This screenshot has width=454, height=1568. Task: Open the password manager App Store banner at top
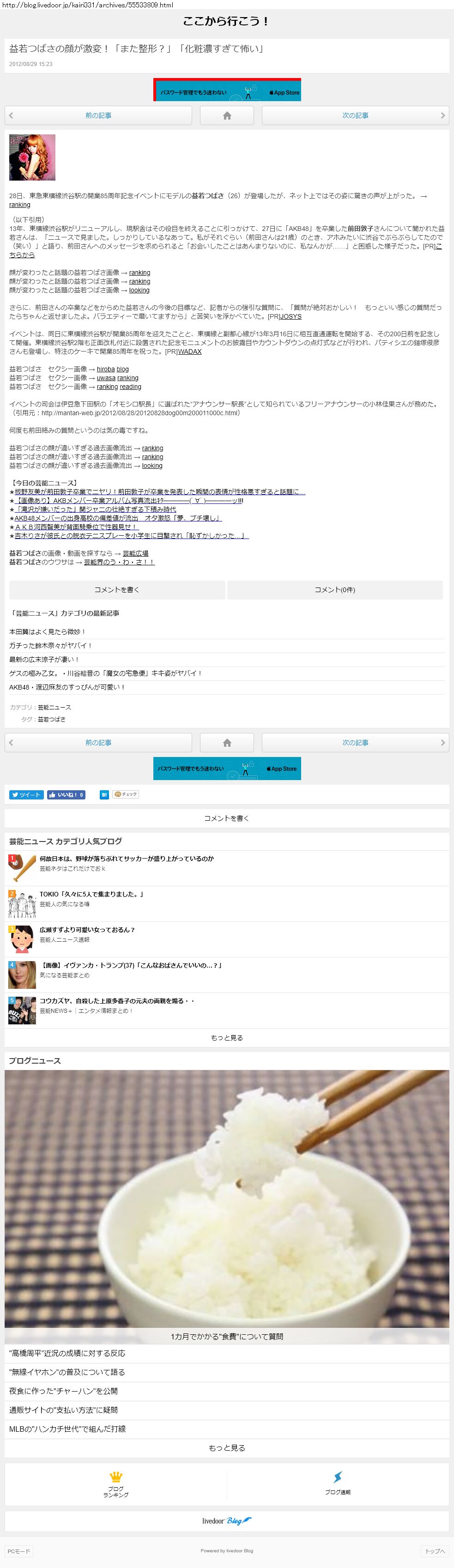(227, 90)
